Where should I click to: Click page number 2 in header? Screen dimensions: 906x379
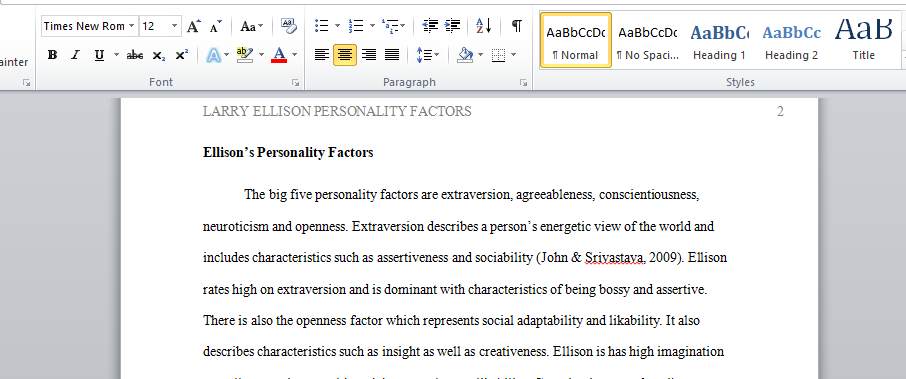pyautogui.click(x=780, y=111)
